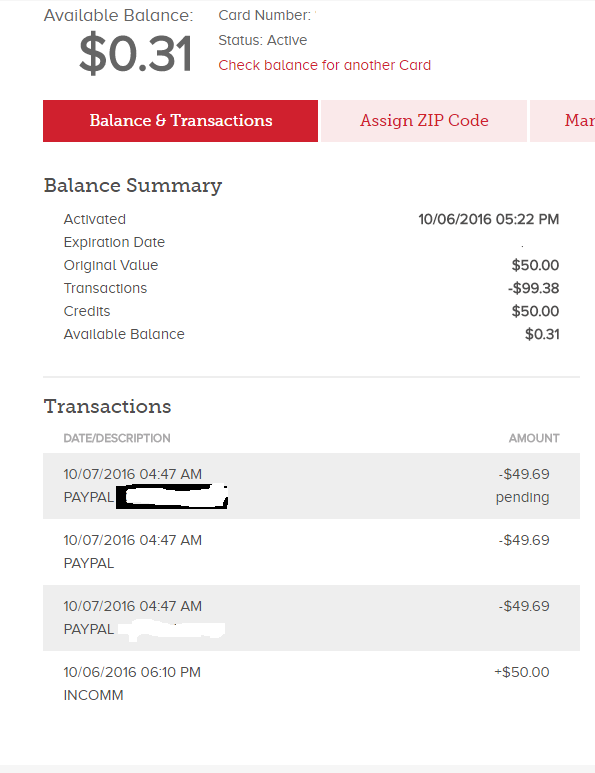Viewport: 595px width, 773px height.
Task: Click the Activated date value
Action: tap(489, 219)
